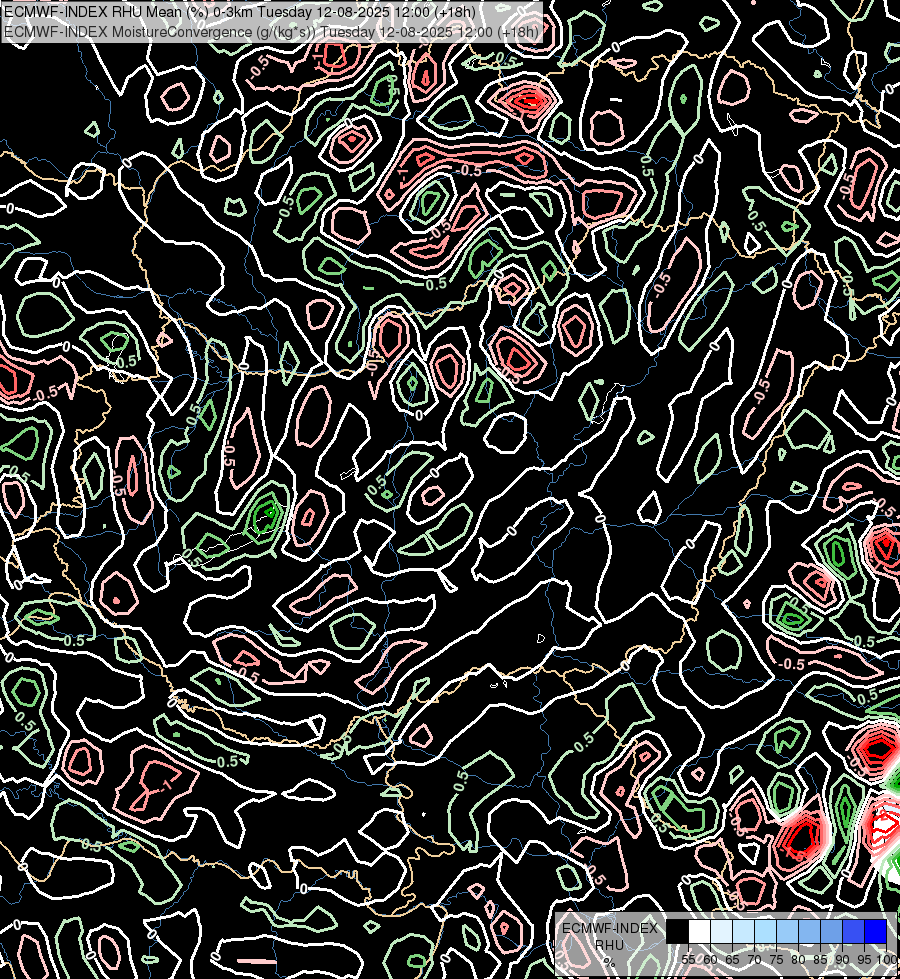Screen dimensions: 900x979
Task: Click the legend value 100
Action: tap(886, 960)
